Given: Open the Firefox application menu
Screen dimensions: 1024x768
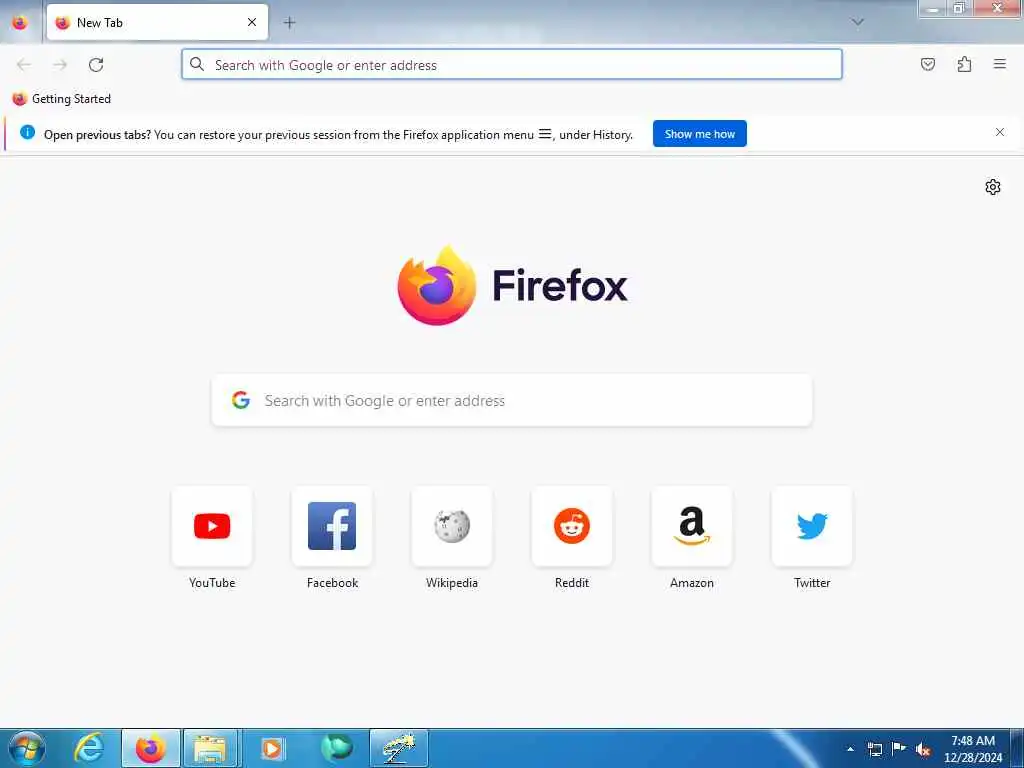Looking at the screenshot, I should point(999,64).
